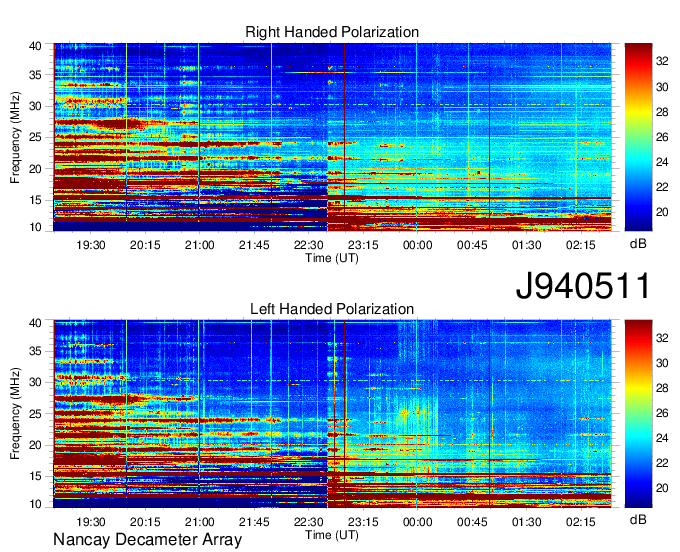Click the Time (UT) label under Left Handed plot
680x552 pixels.
(x=332, y=535)
